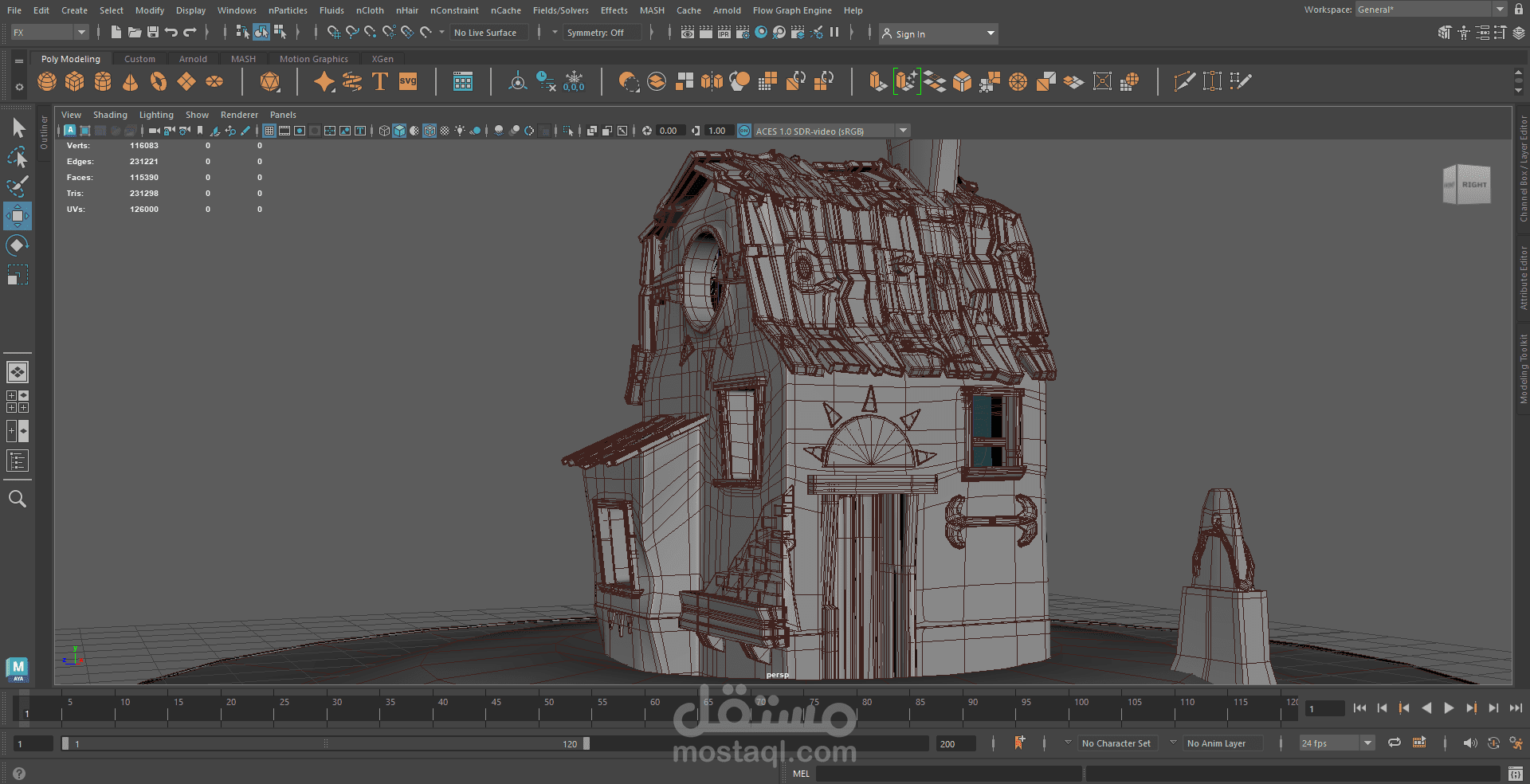
Task: Toggle playback looping mode
Action: coord(1395,743)
